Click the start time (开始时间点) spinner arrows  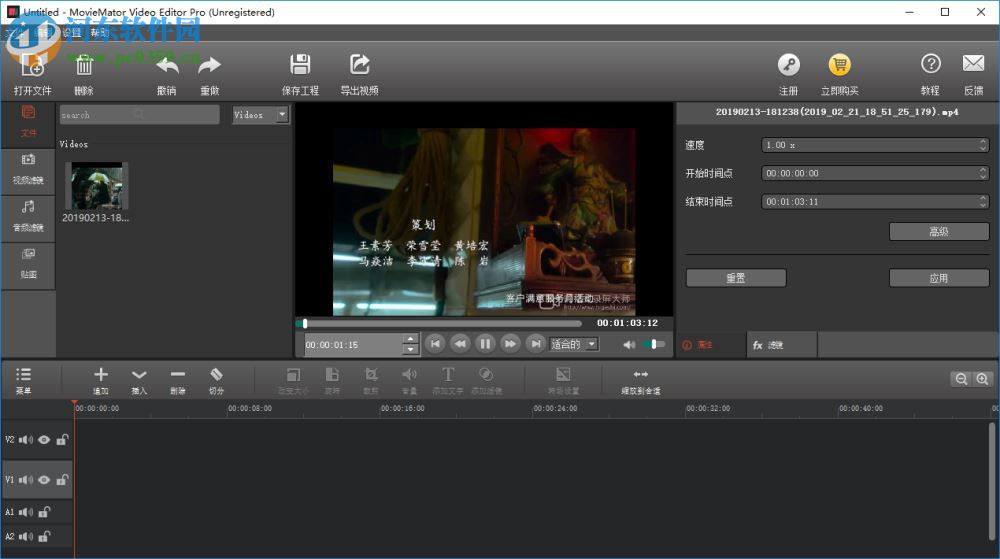pyautogui.click(x=983, y=173)
